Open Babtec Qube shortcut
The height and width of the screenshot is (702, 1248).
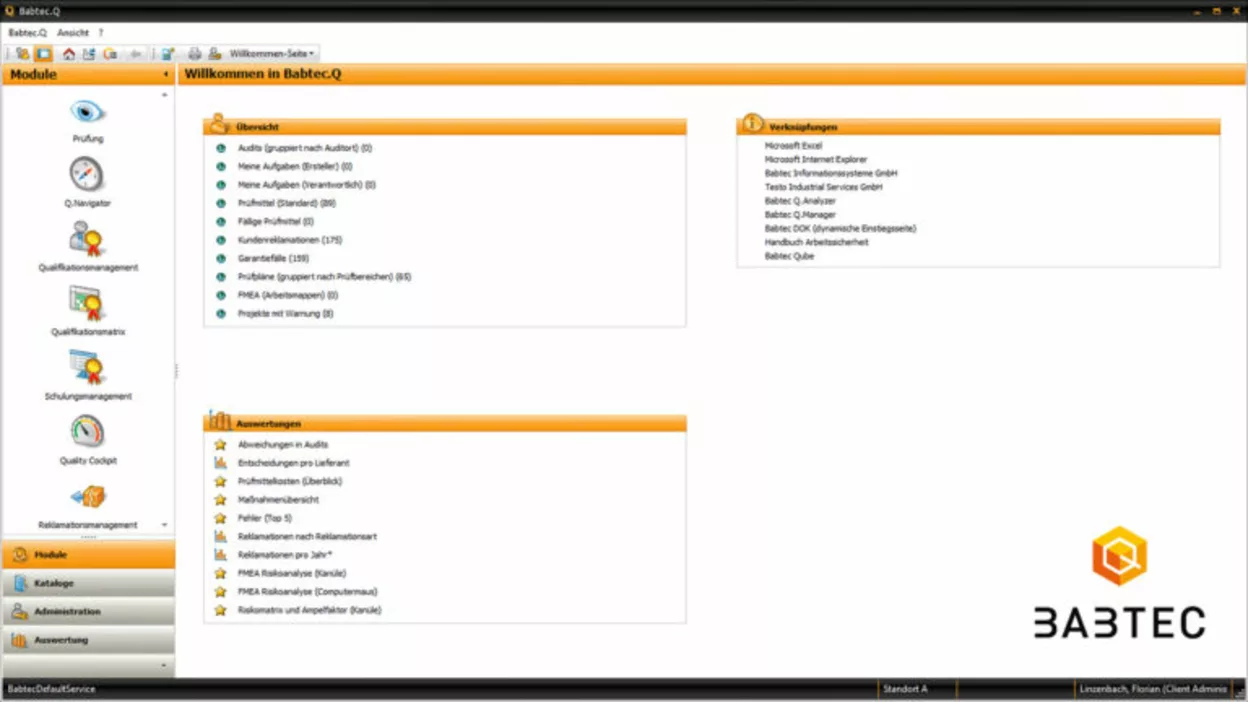click(x=790, y=256)
